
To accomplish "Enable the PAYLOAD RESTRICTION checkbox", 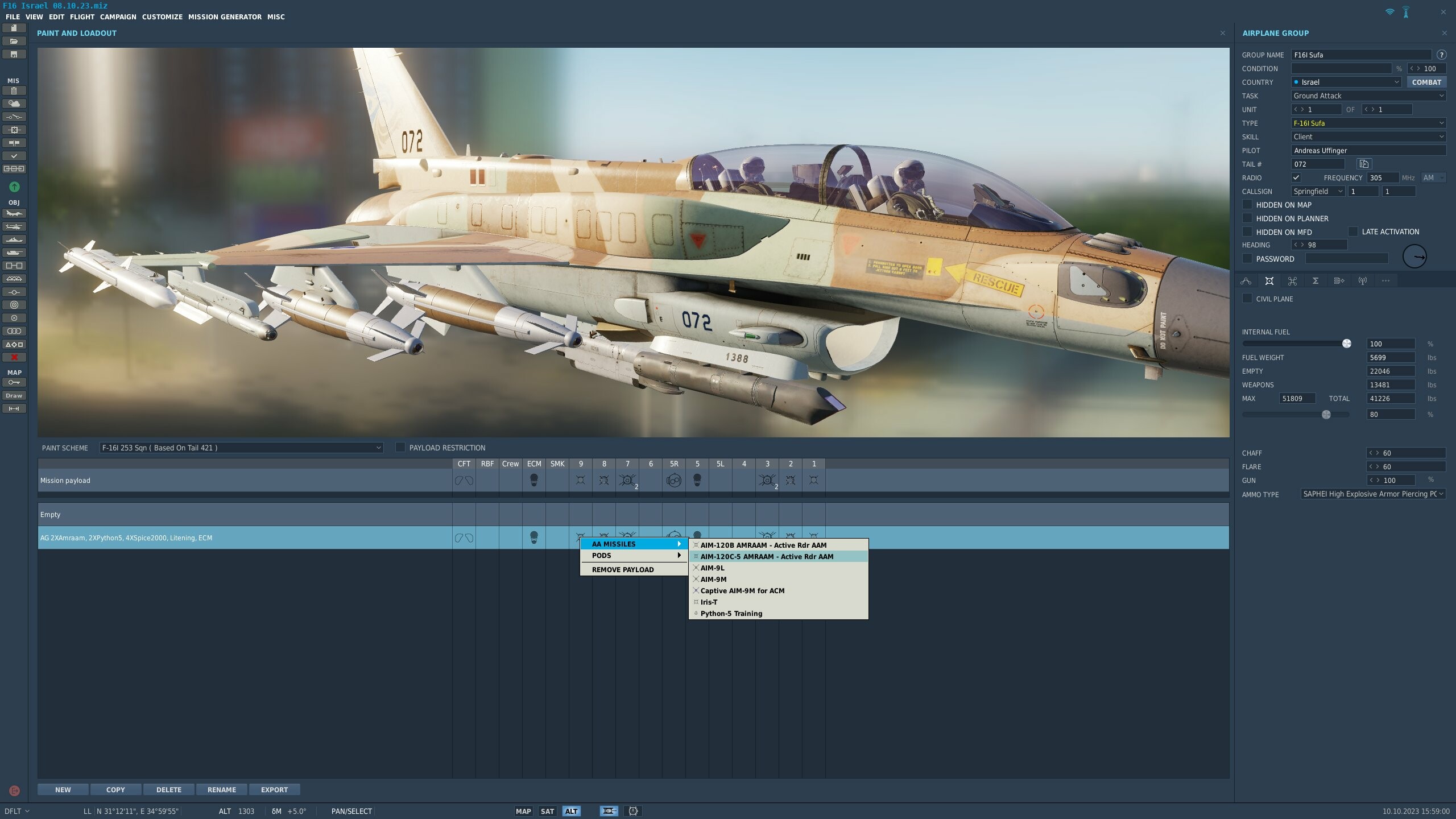I will (x=400, y=448).
